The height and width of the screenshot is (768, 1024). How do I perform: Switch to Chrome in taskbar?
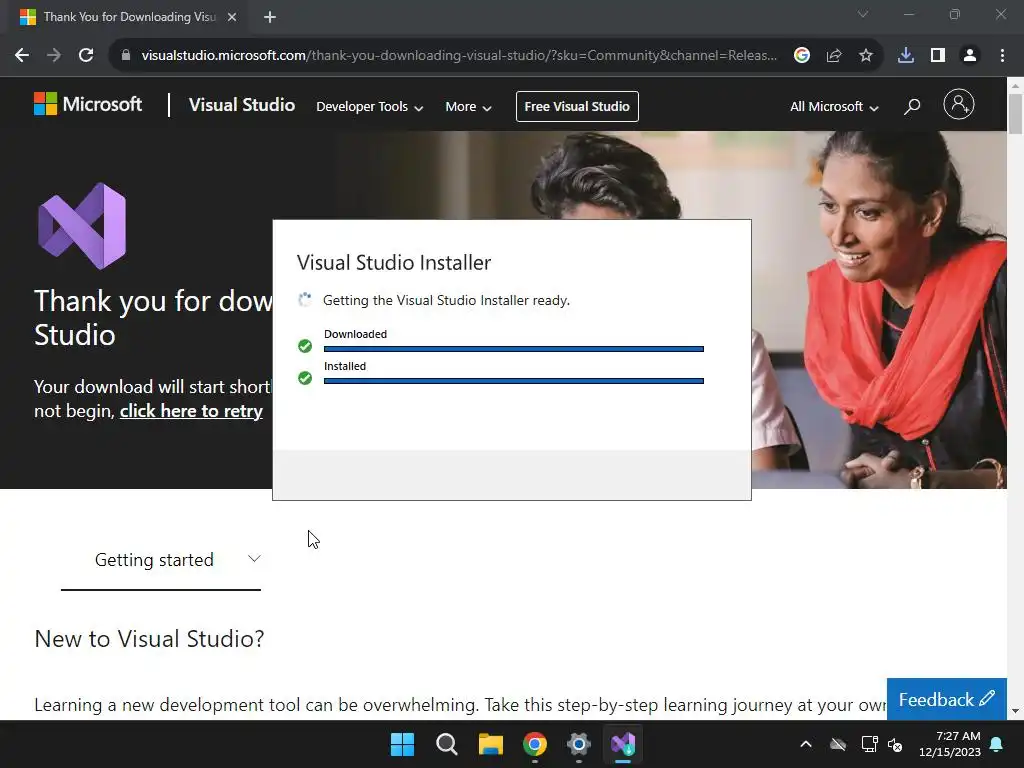point(535,744)
